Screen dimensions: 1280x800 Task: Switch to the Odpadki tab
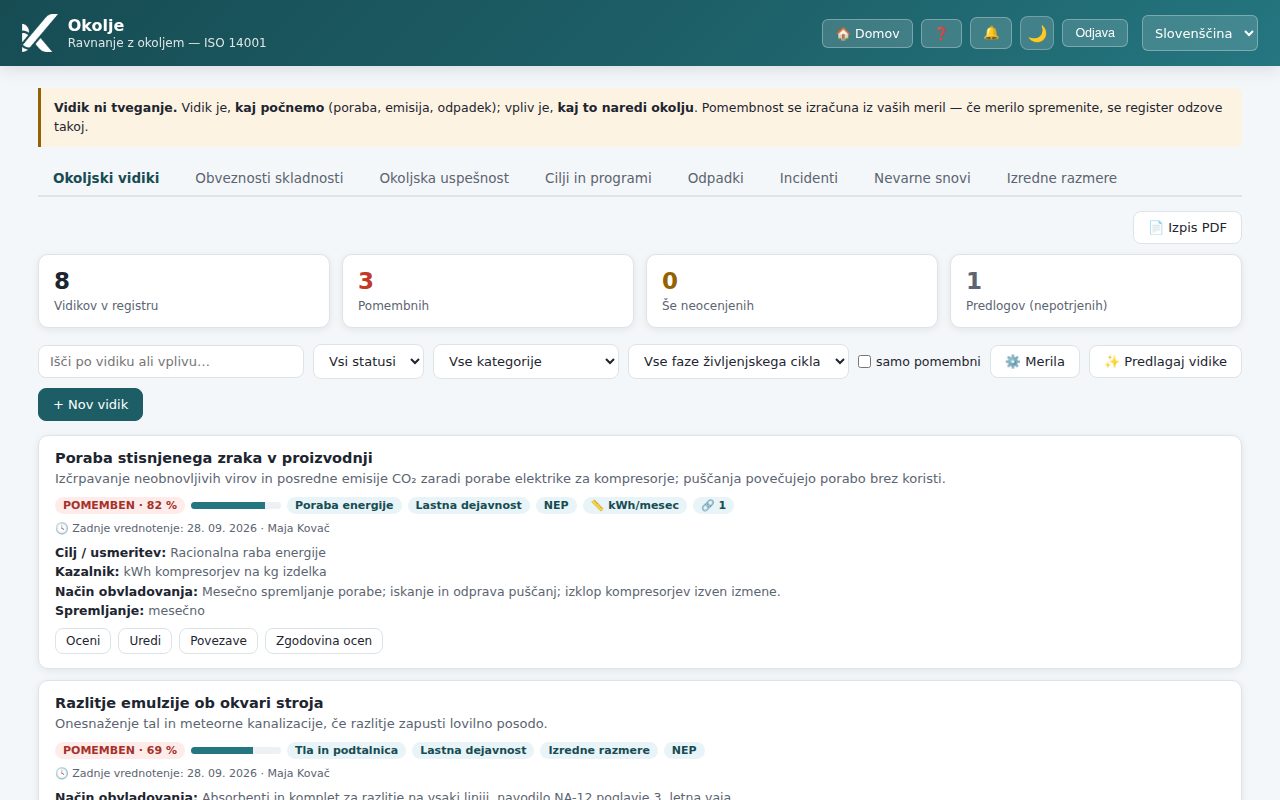(715, 178)
